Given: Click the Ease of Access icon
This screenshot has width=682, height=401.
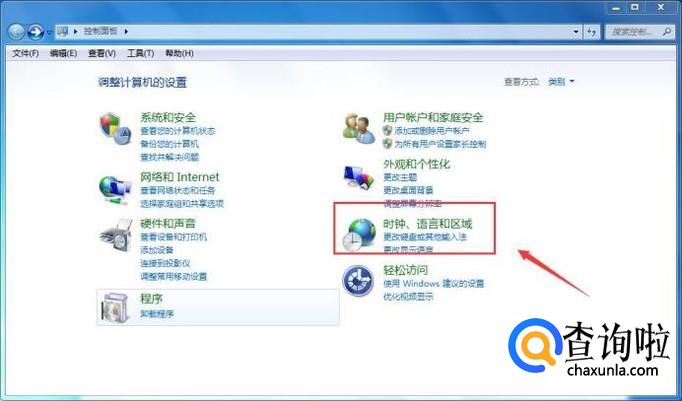Looking at the screenshot, I should [x=358, y=281].
